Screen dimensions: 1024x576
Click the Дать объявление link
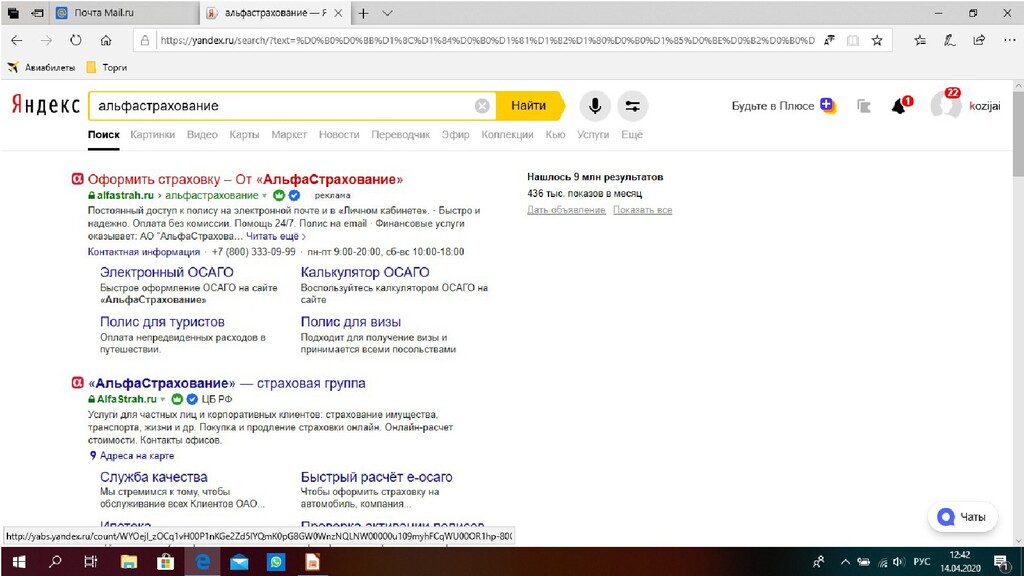click(x=566, y=210)
